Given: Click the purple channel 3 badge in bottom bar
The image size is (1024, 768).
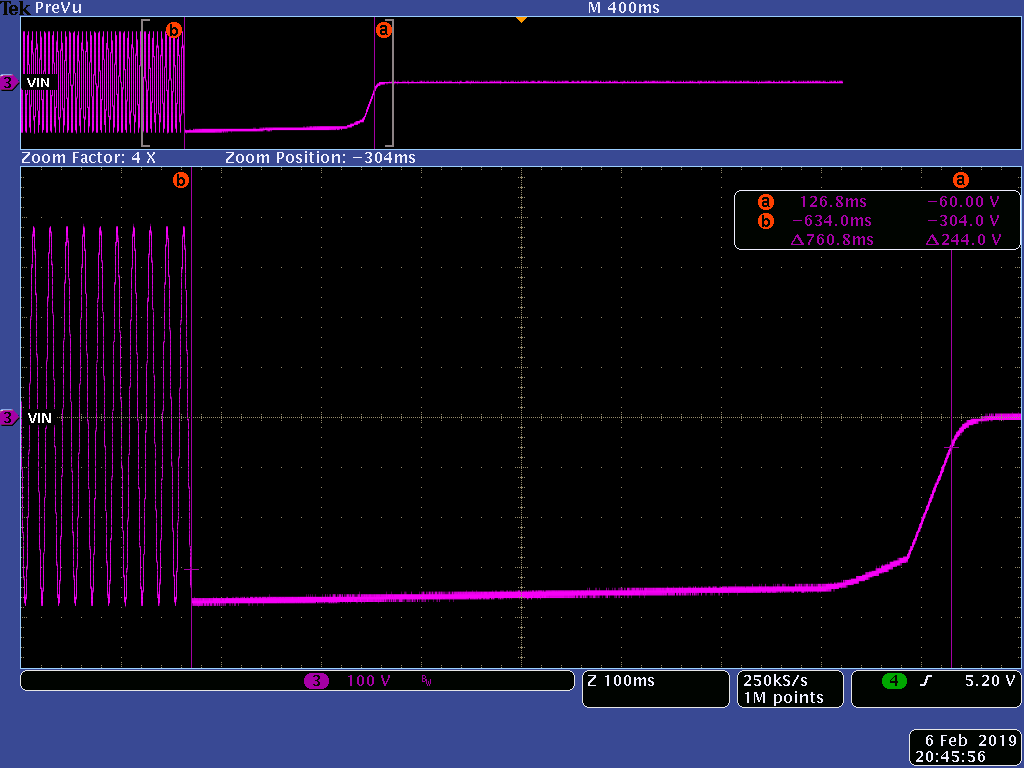Looking at the screenshot, I should 316,681.
